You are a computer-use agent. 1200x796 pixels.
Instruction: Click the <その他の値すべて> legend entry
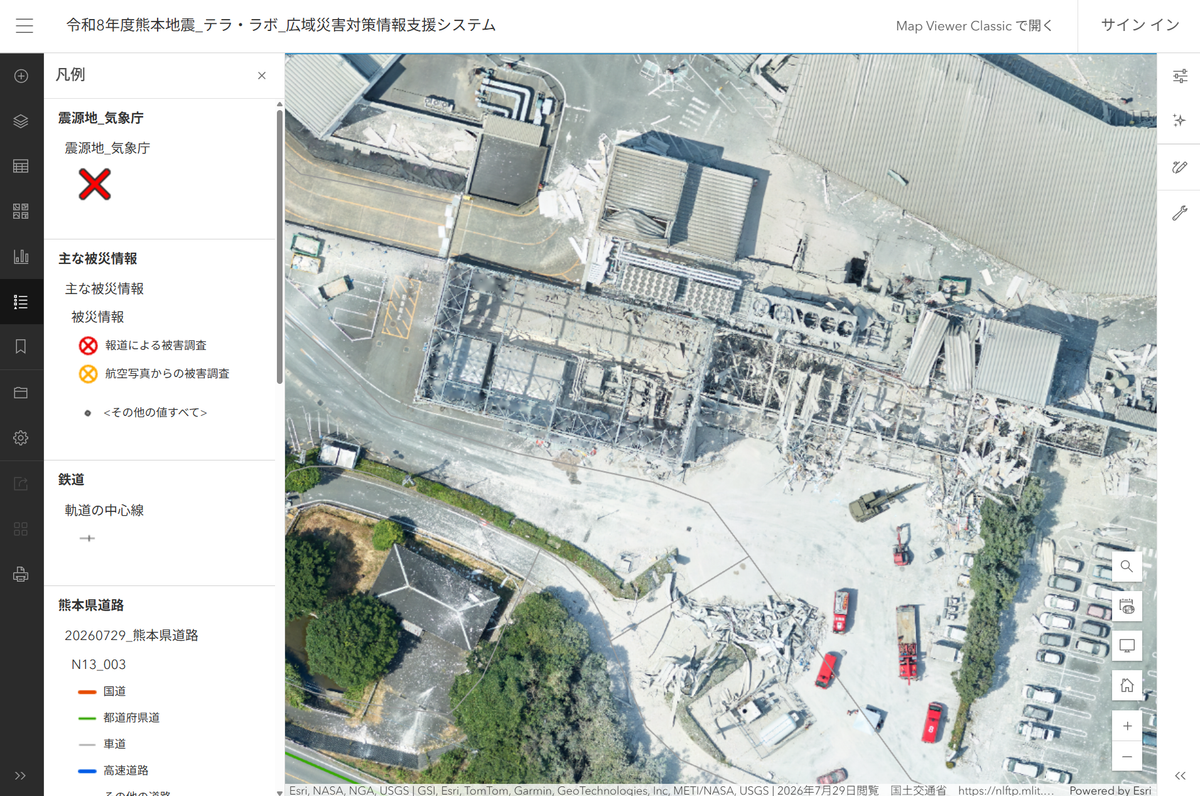pos(155,412)
